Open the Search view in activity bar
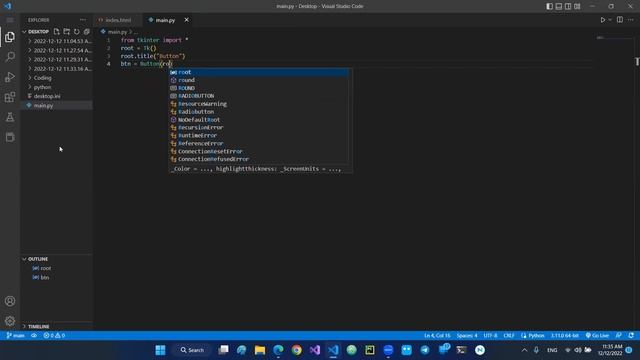This screenshot has height=360, width=640. 10,57
